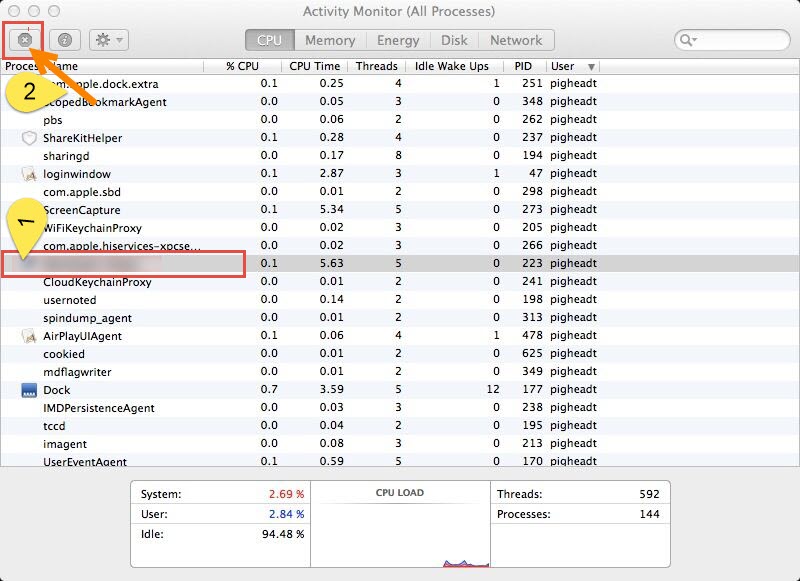Click CPU Time value 5.63

(332, 263)
